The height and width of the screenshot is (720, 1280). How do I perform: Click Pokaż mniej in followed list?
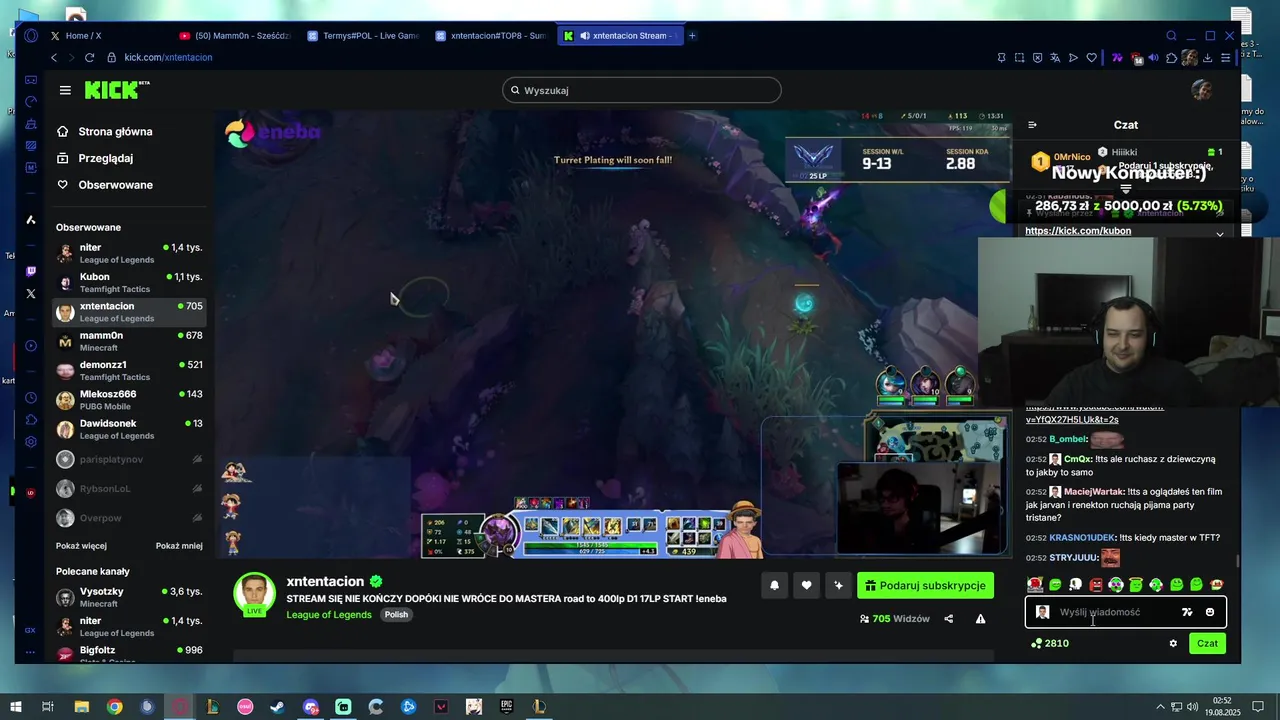(179, 546)
